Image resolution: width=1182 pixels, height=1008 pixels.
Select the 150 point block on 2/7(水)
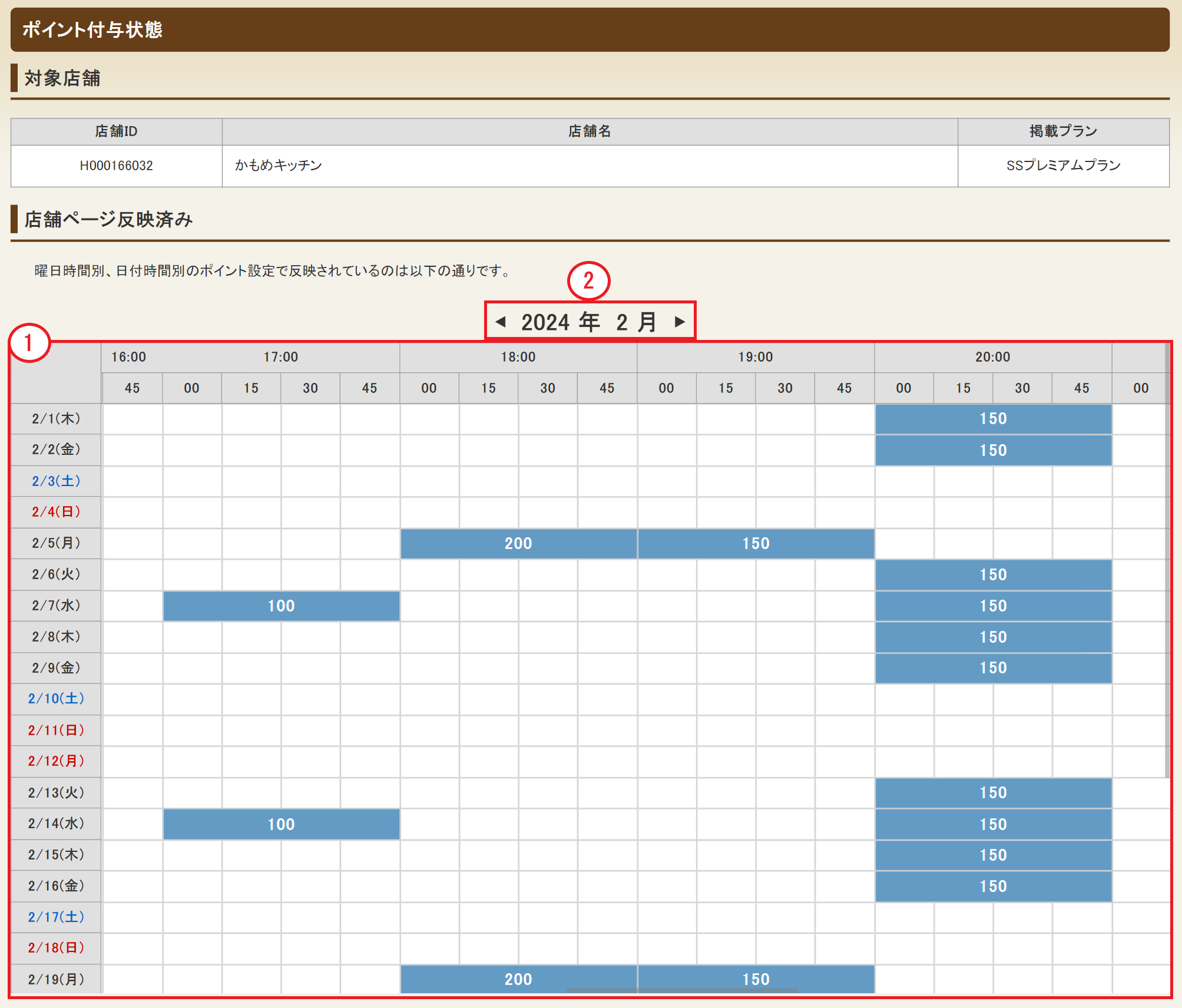pyautogui.click(x=993, y=606)
